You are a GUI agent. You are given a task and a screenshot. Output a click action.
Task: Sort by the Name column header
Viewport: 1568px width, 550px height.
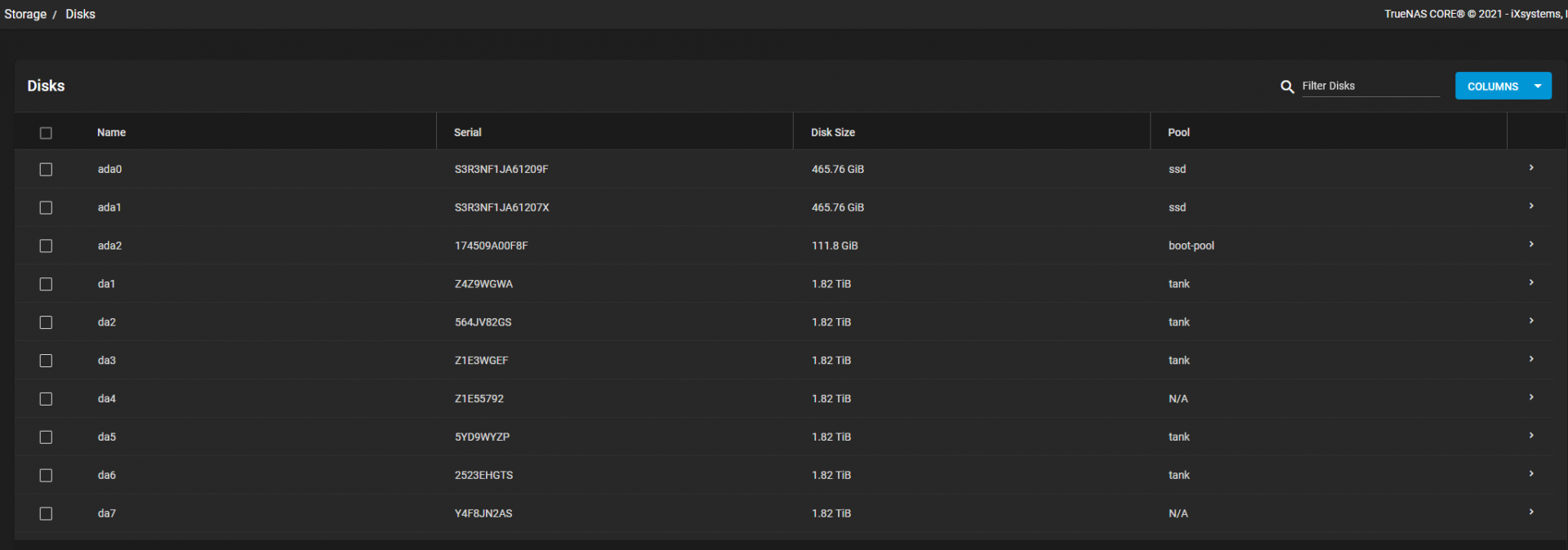click(112, 132)
